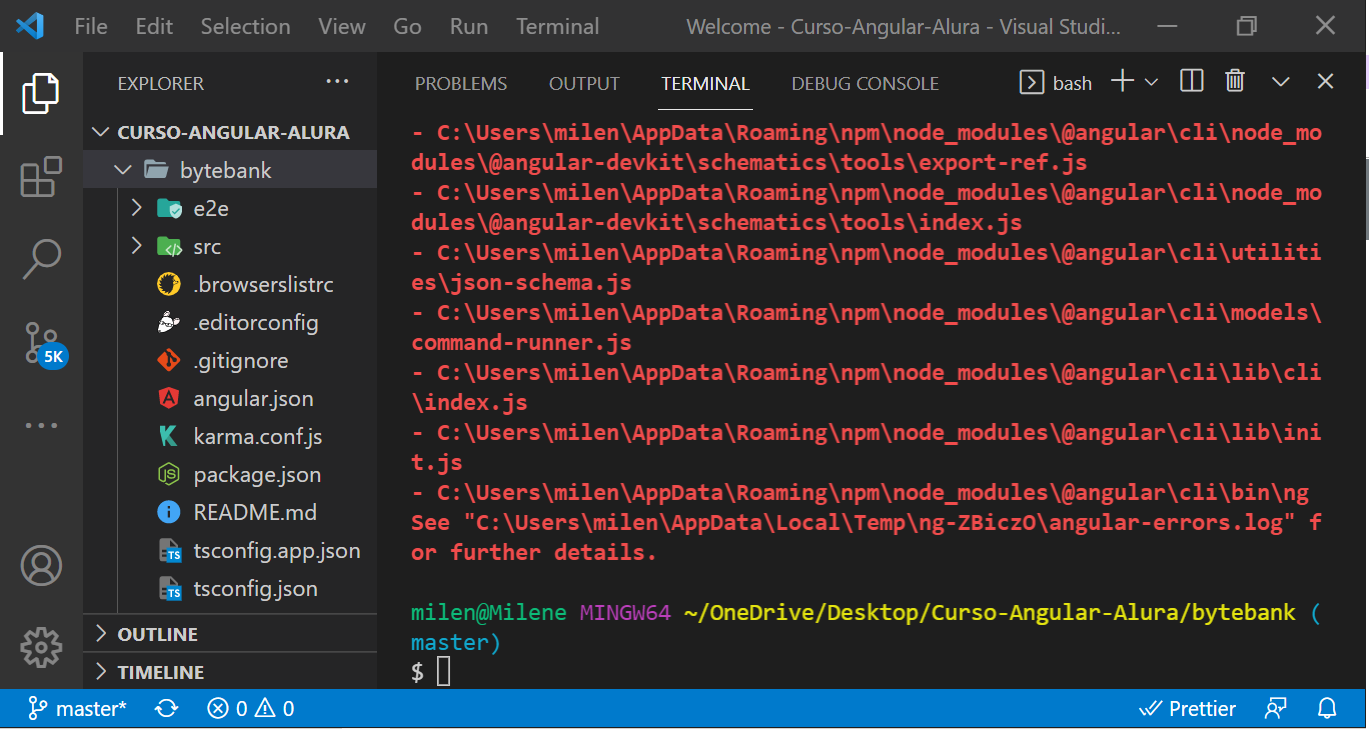The width and height of the screenshot is (1369, 729).
Task: Synchronize changes icon in status bar
Action: tap(166, 709)
